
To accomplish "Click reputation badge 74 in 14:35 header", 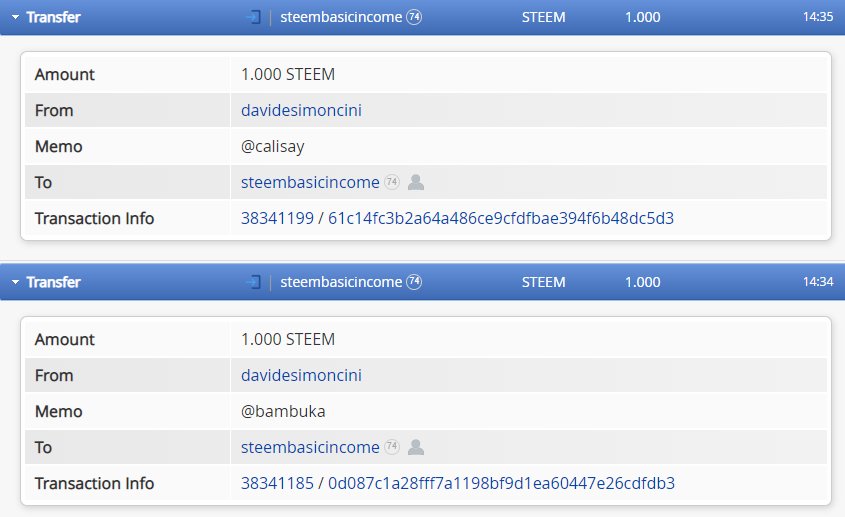I will point(414,17).
